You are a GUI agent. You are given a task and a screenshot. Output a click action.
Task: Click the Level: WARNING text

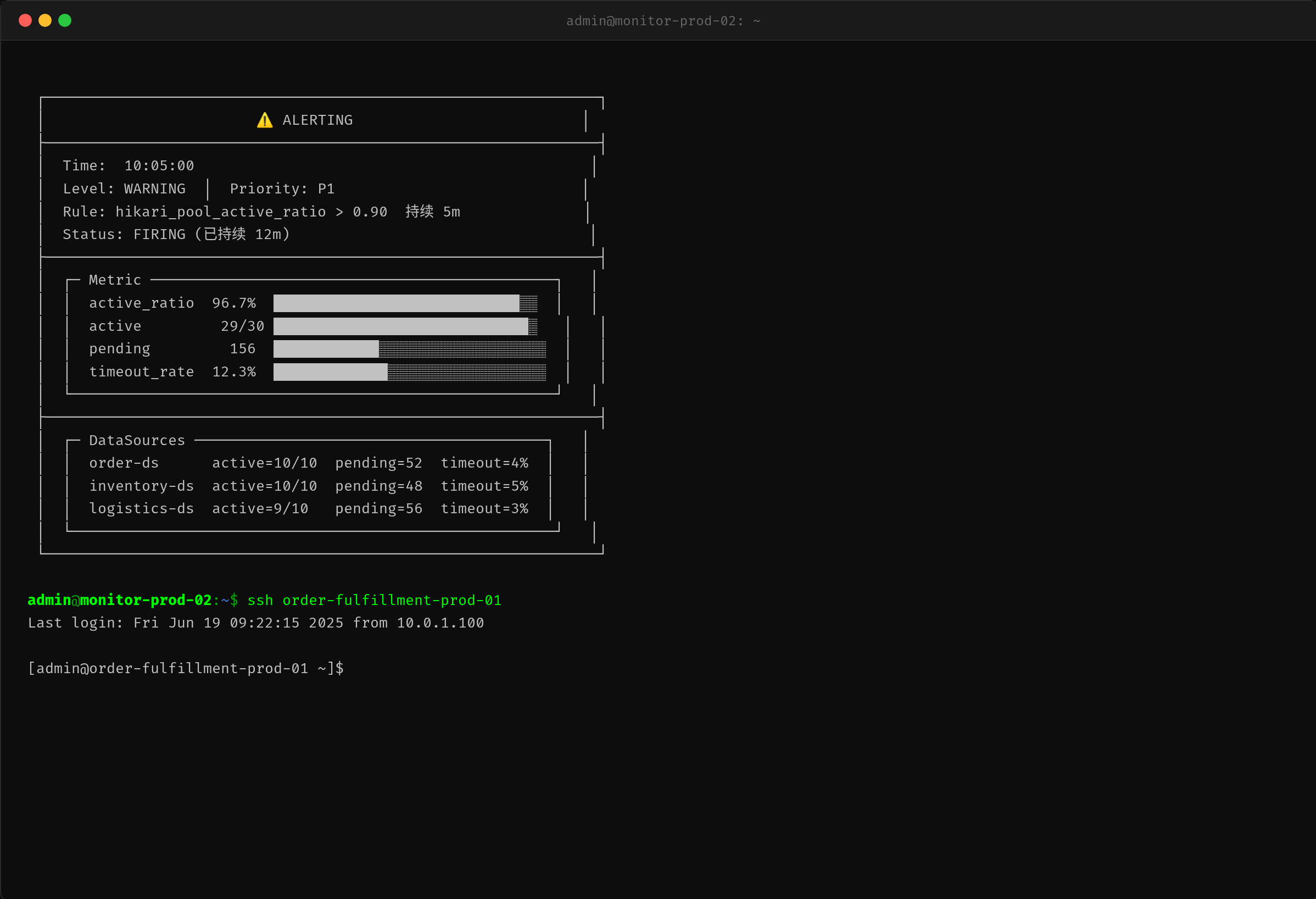click(124, 188)
